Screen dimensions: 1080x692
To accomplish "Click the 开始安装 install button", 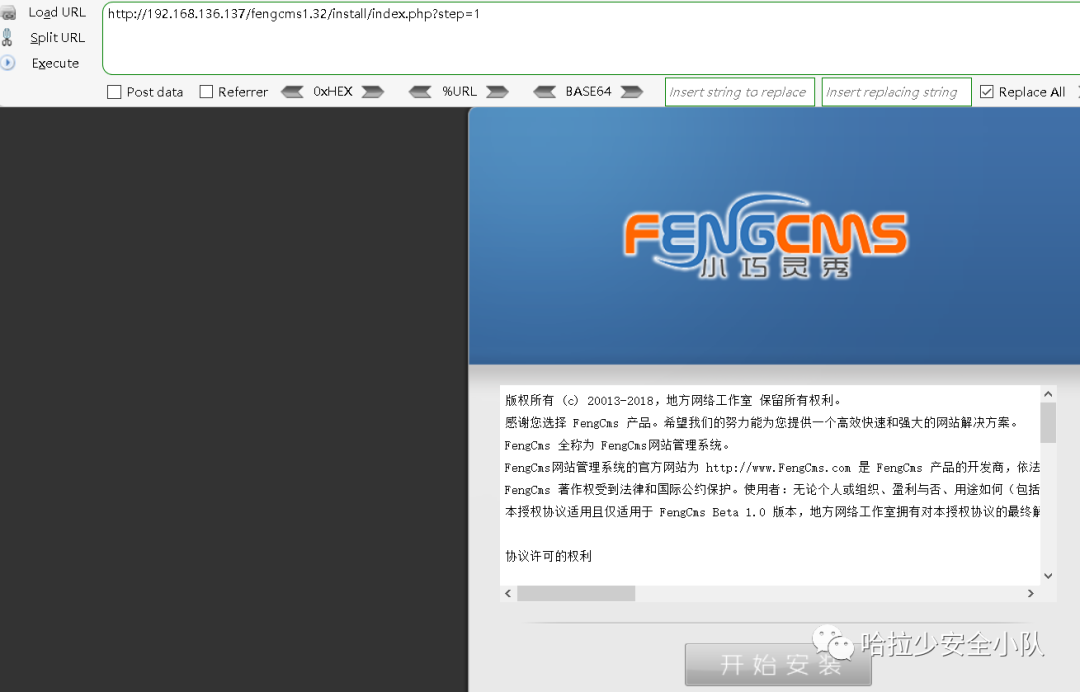I will (778, 664).
